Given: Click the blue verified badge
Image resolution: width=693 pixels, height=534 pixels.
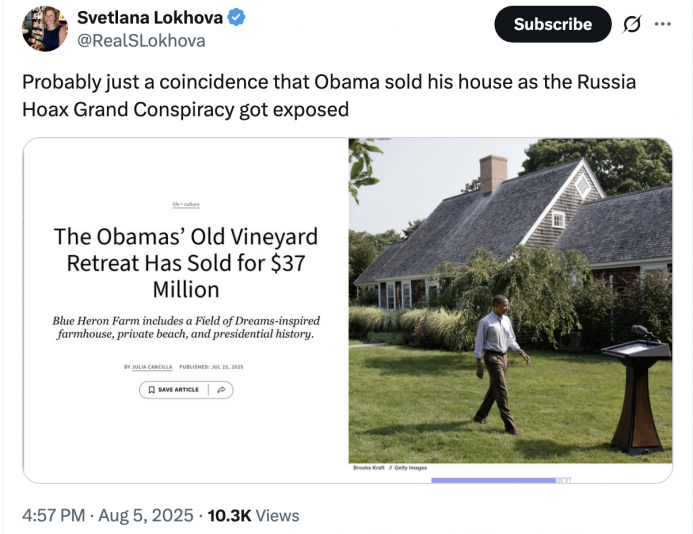Looking at the screenshot, I should pos(236,19).
